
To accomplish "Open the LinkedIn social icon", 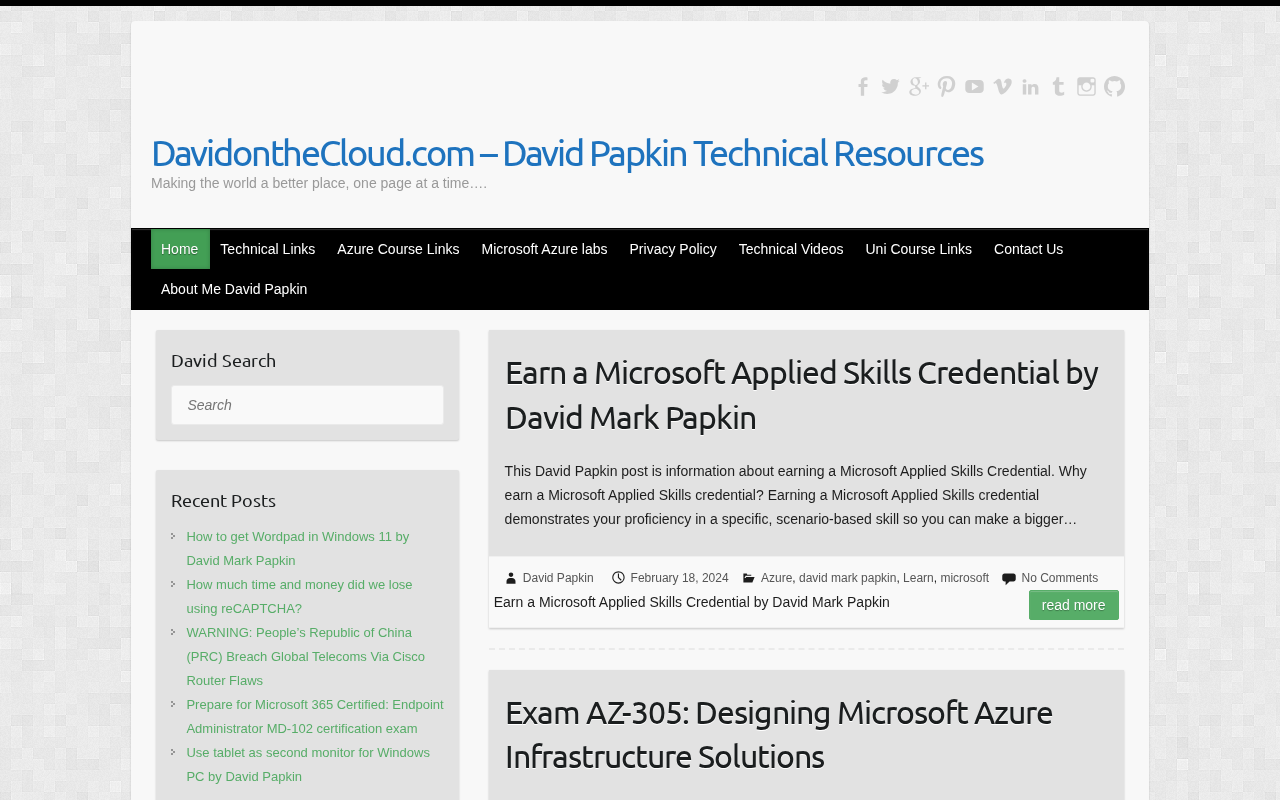I will pos(1031,87).
